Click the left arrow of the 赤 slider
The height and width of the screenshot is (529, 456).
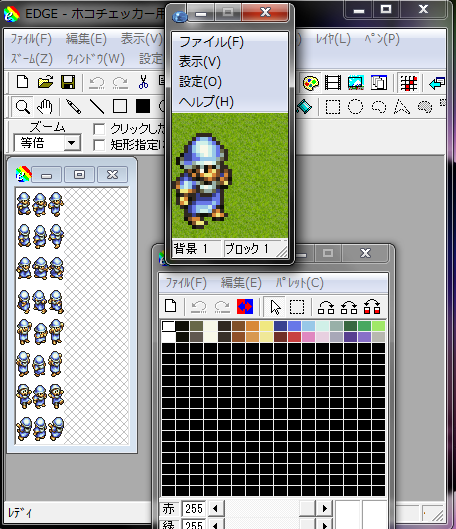click(215, 508)
